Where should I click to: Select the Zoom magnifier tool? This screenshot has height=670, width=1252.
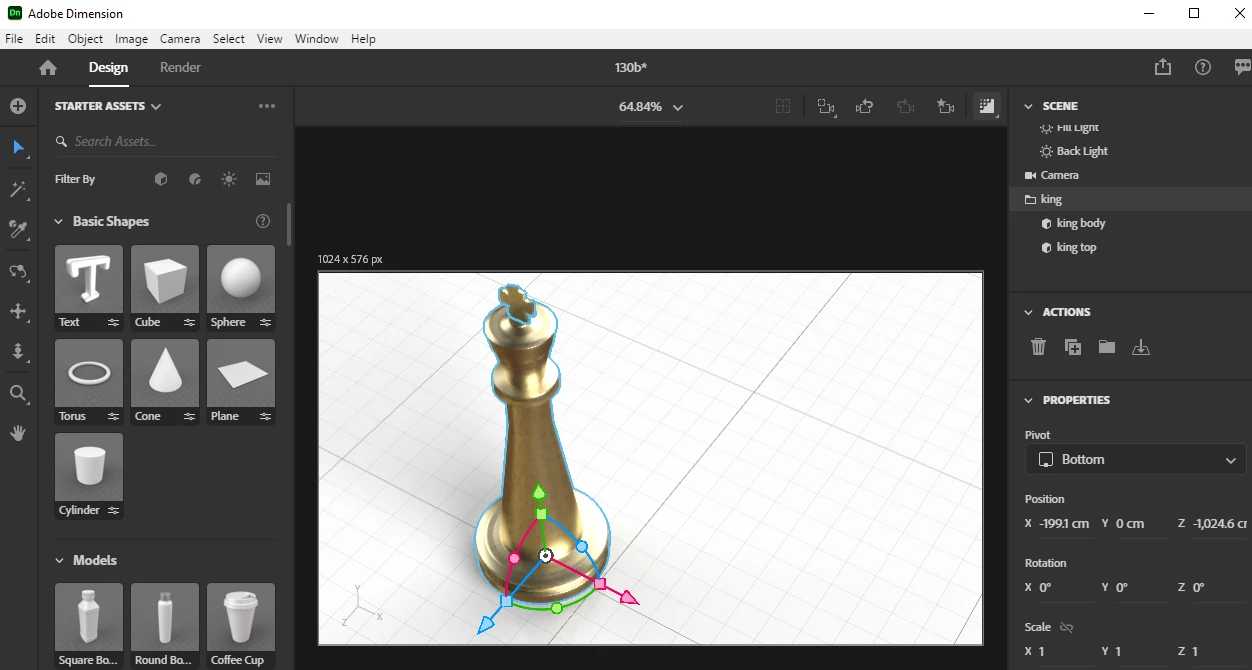[18, 393]
